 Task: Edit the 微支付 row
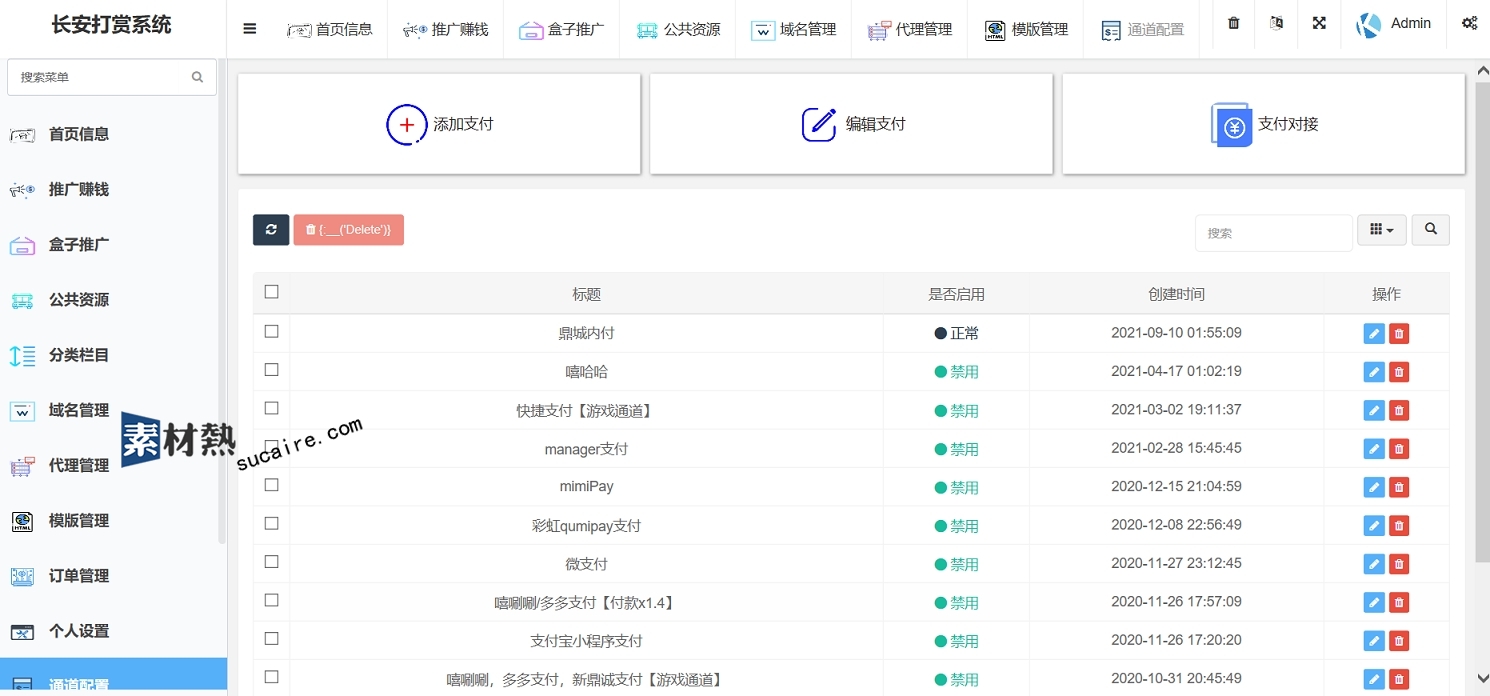1374,564
